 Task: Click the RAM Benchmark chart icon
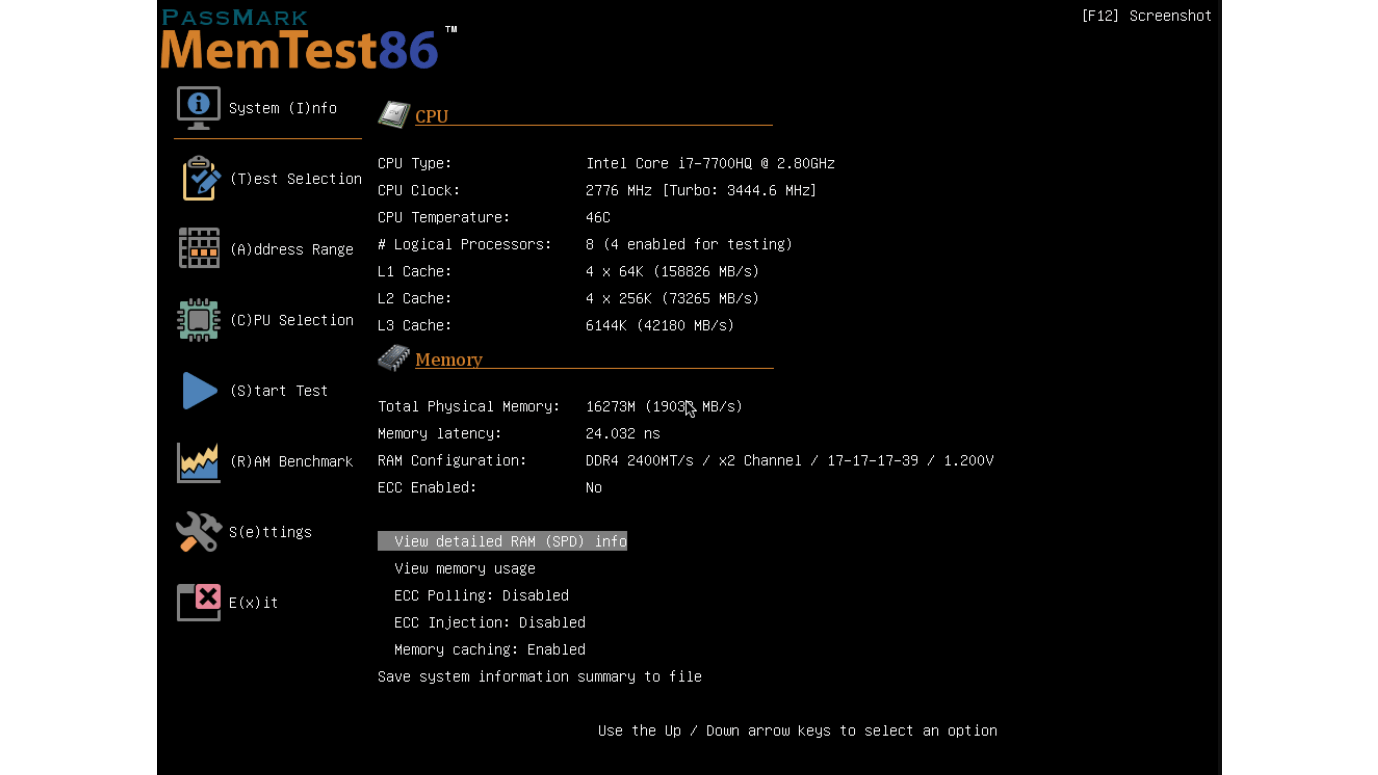pos(199,462)
